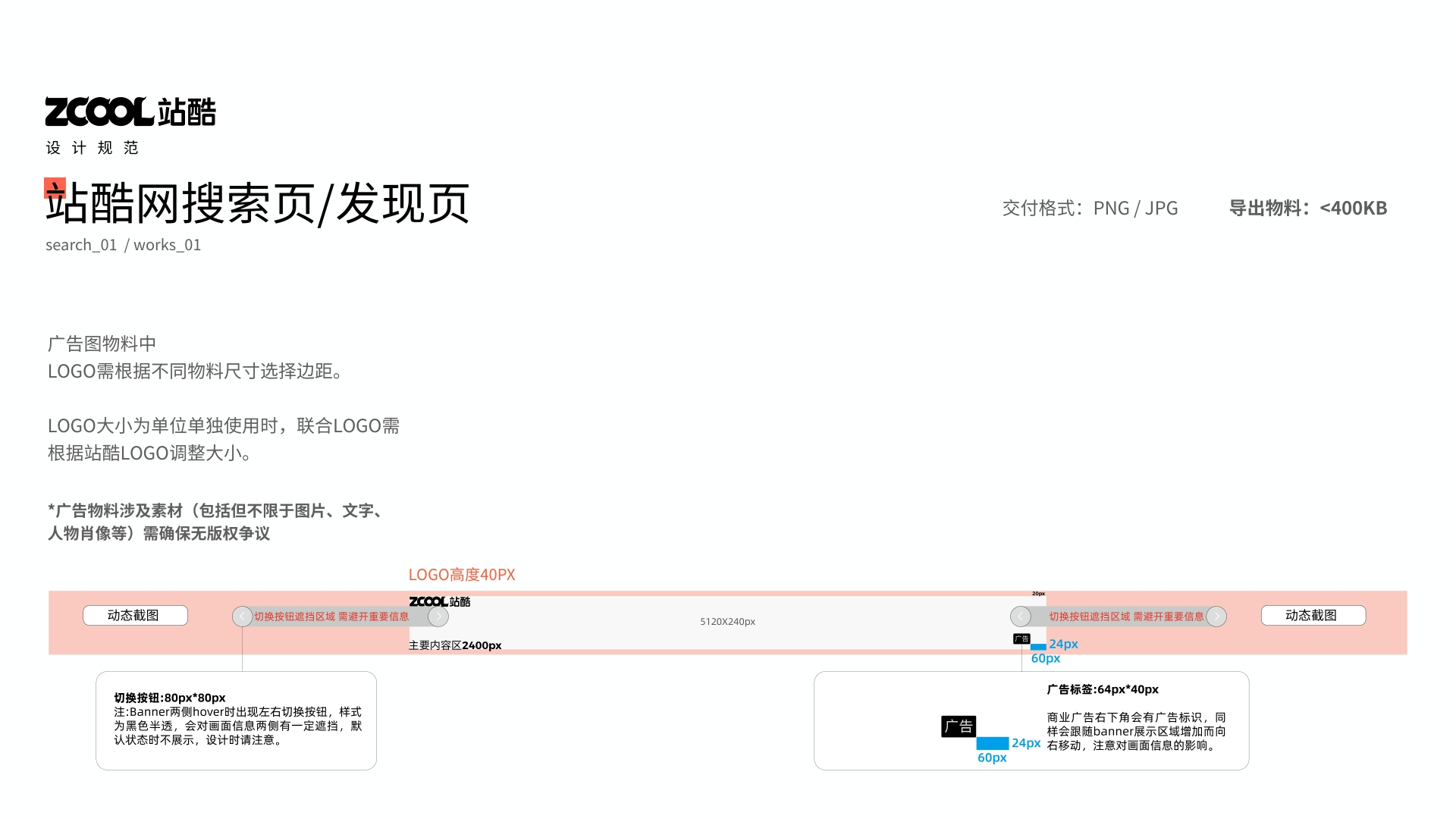Click the line 广告图物料中
This screenshot has width=1456, height=819.
tap(102, 344)
